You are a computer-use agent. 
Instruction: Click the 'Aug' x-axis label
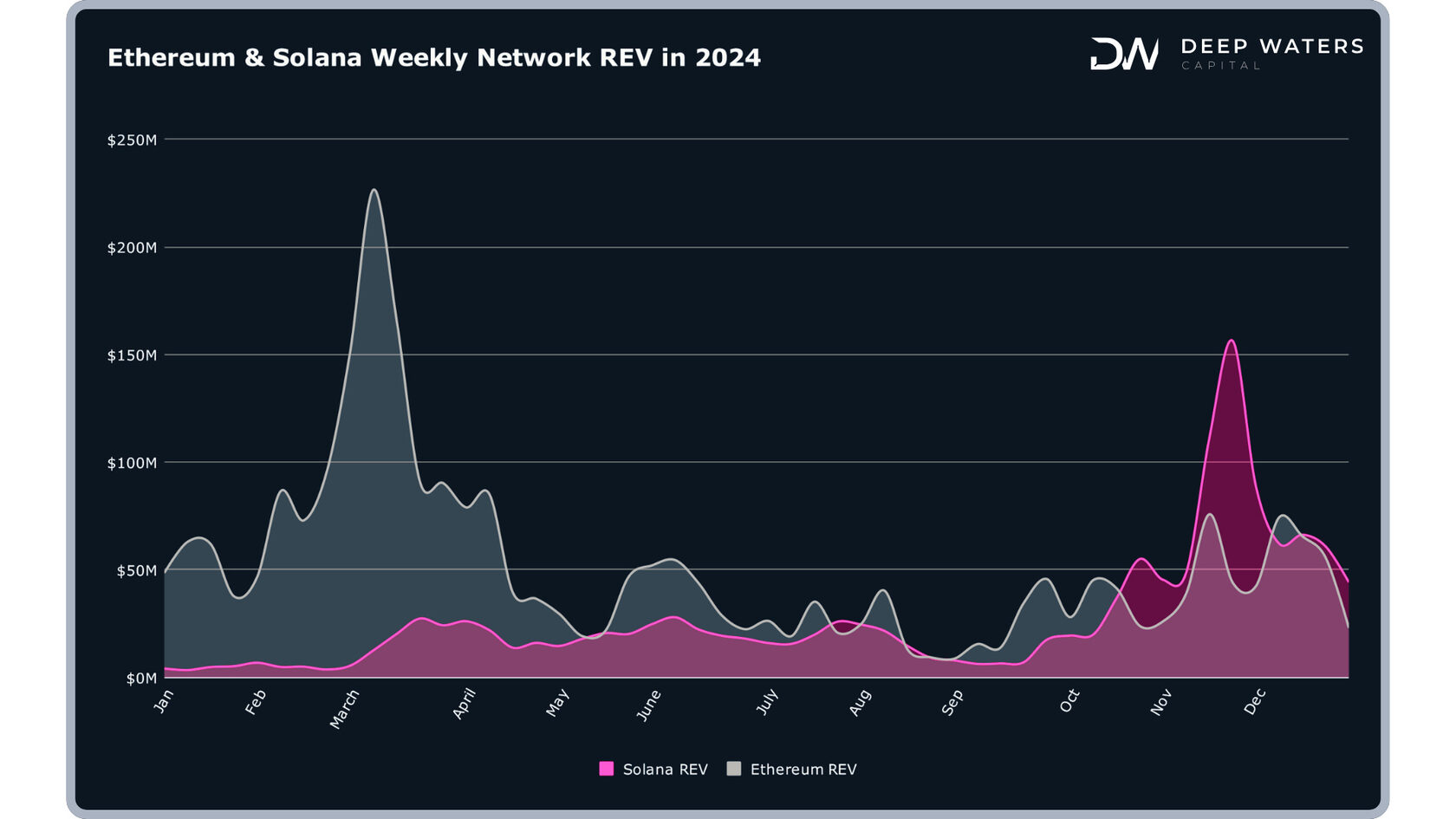coord(860,703)
